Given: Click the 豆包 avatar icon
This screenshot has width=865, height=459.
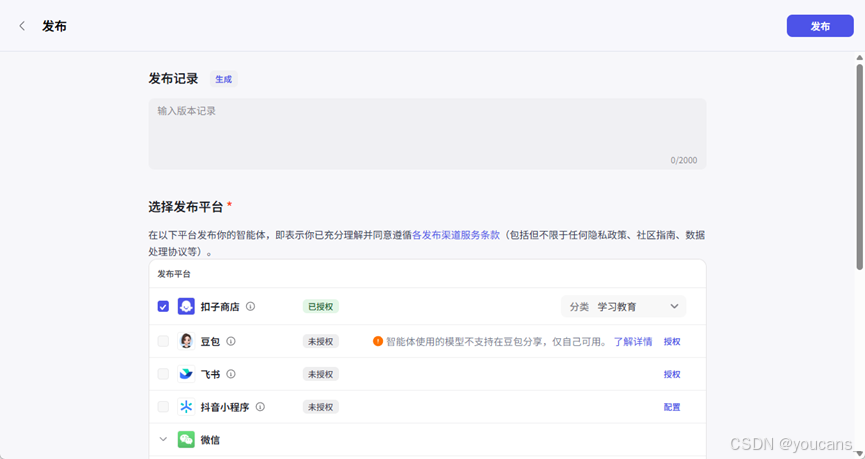Looking at the screenshot, I should [x=186, y=341].
